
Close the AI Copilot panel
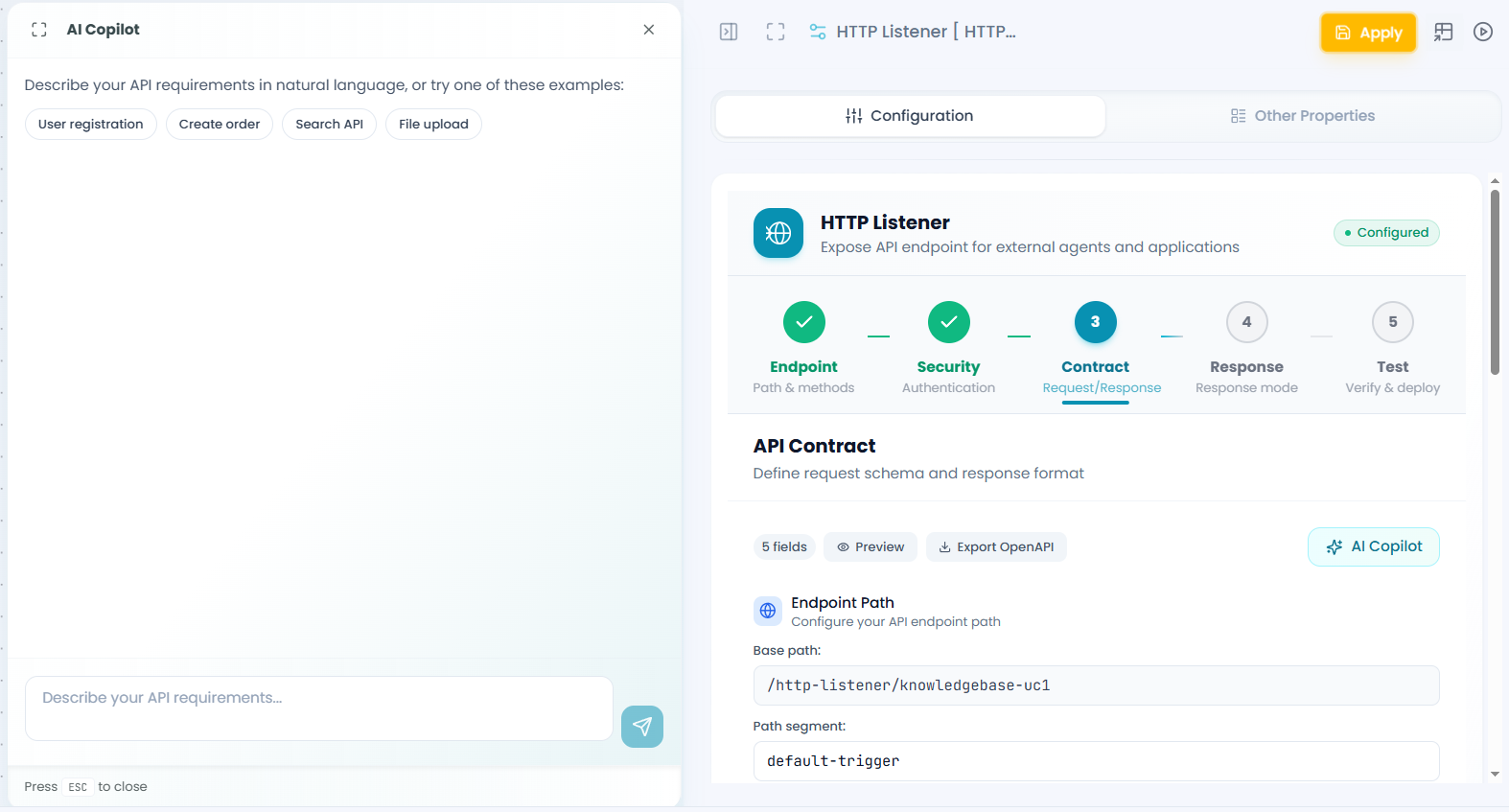pyautogui.click(x=649, y=30)
